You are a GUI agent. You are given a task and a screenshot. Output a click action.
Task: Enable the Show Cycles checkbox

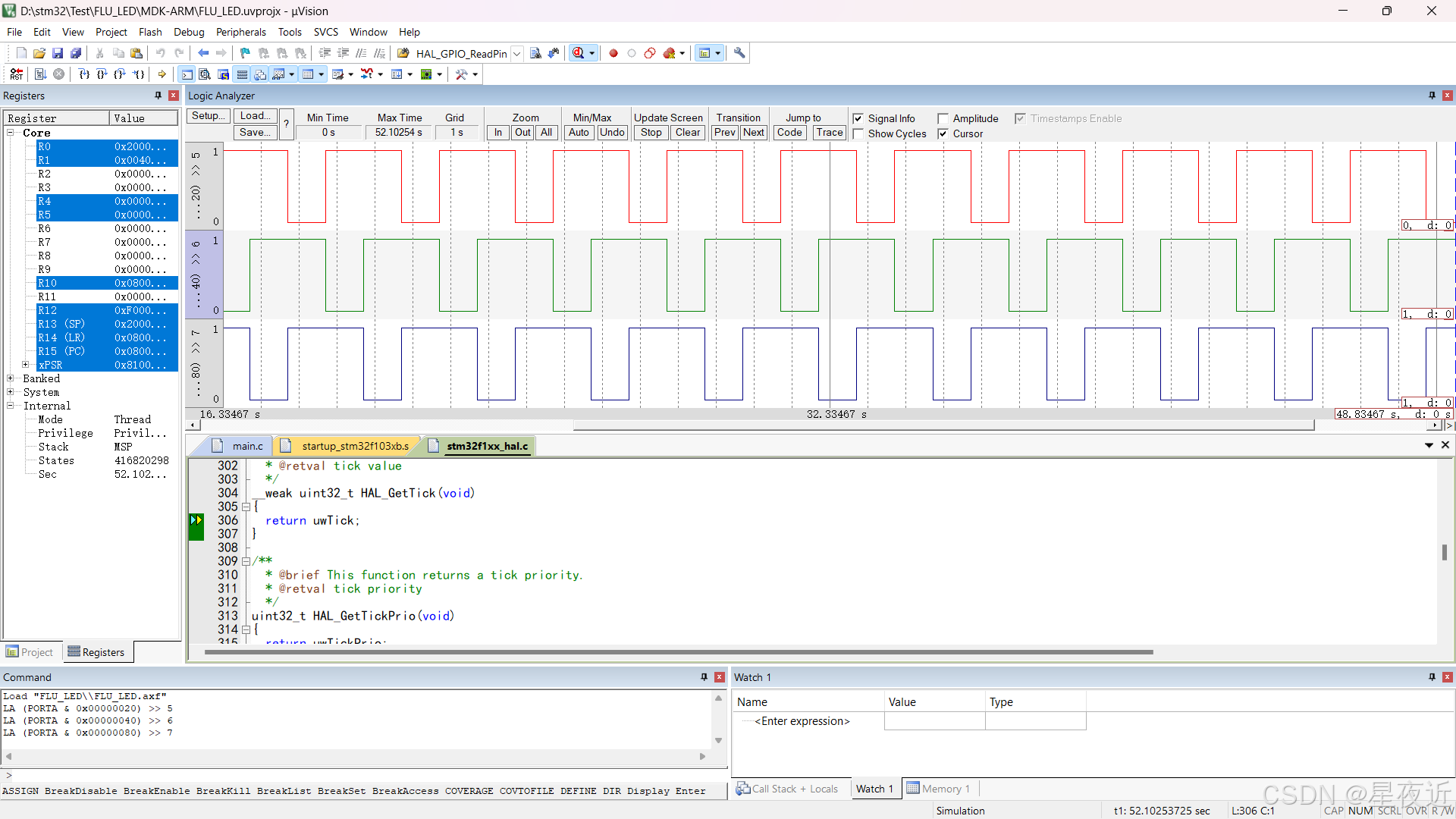pos(858,134)
